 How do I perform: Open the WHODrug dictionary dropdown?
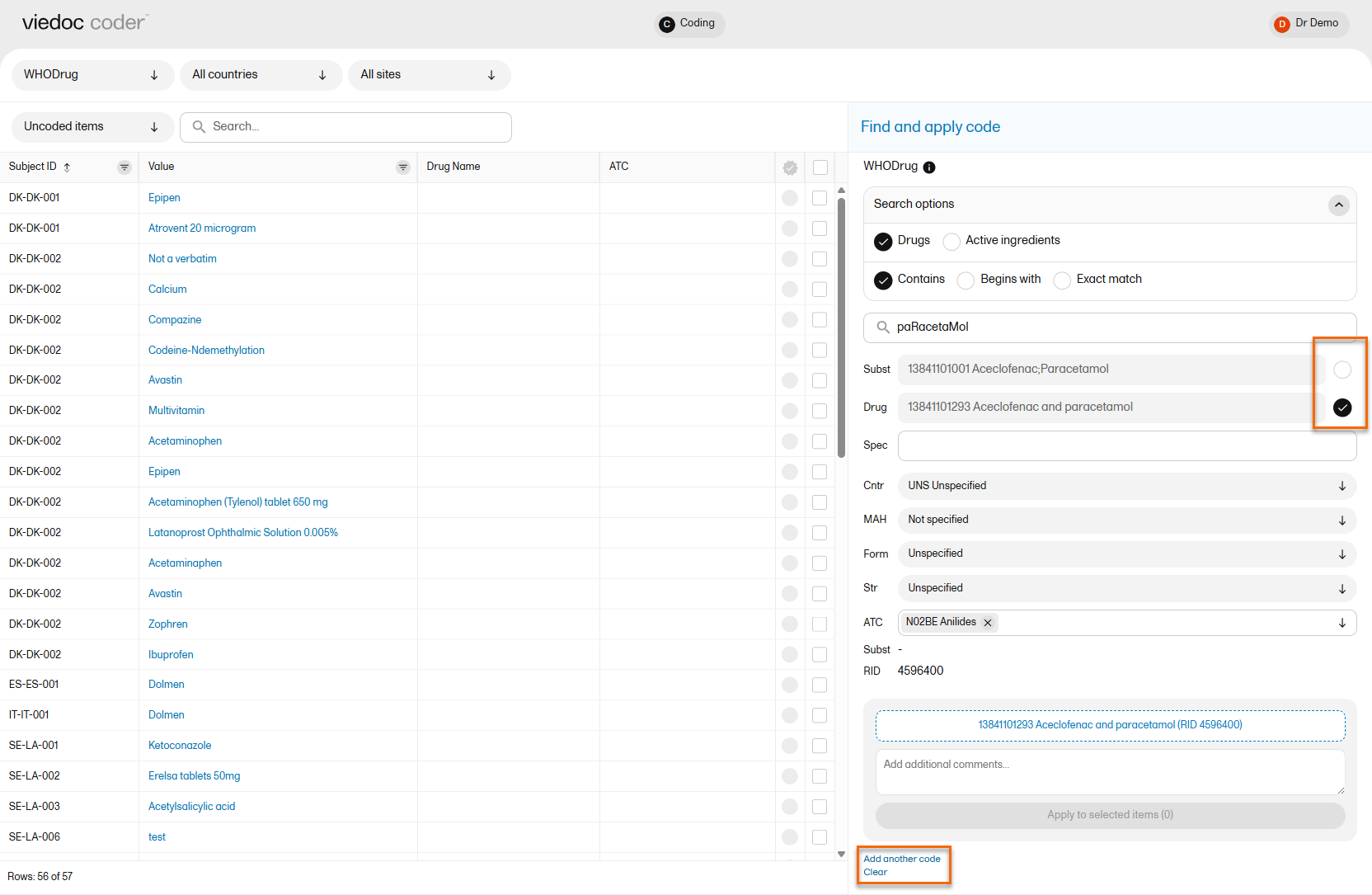[x=92, y=75]
